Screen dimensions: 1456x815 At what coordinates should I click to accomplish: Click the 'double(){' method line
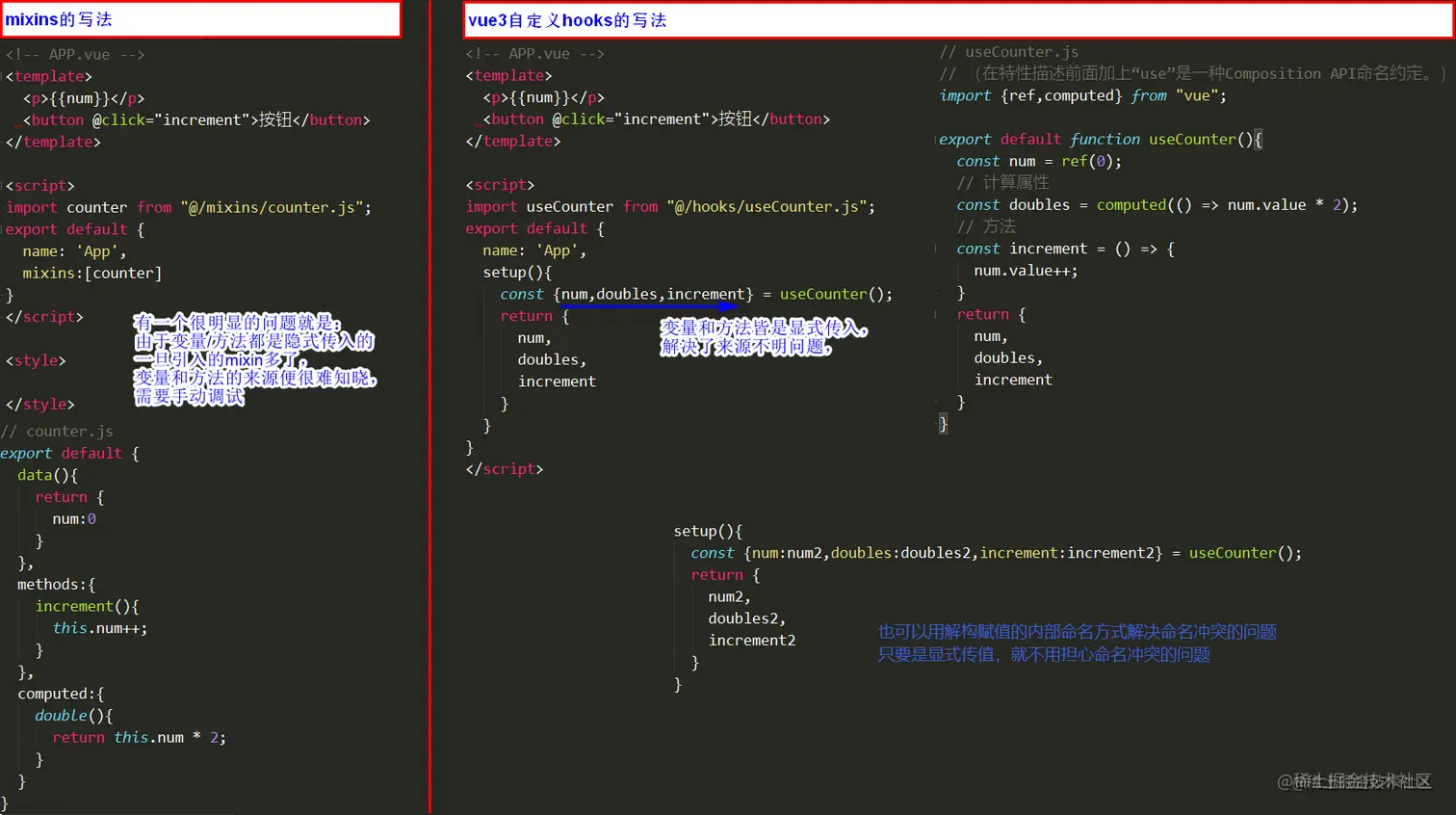(74, 716)
